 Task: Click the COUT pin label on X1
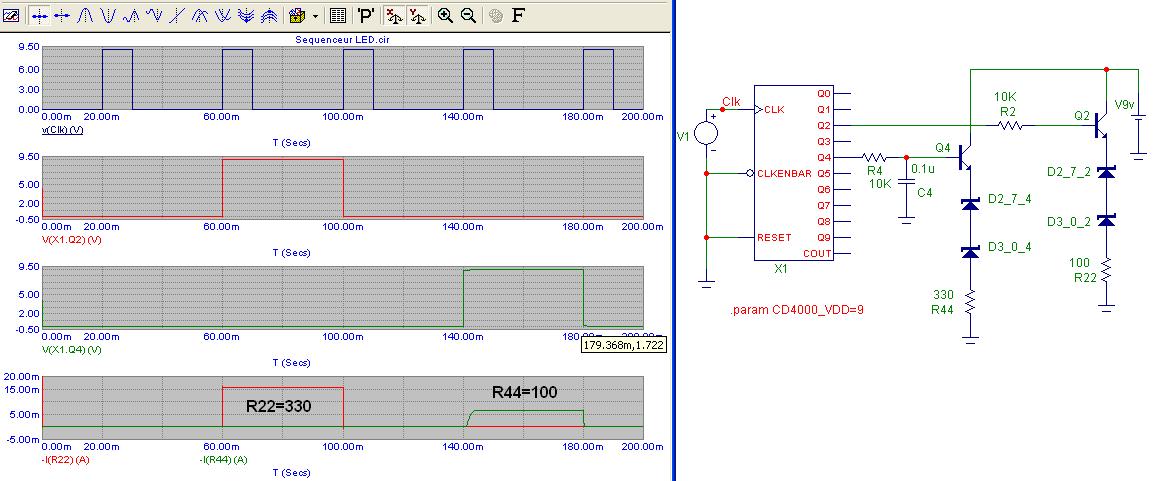click(817, 253)
